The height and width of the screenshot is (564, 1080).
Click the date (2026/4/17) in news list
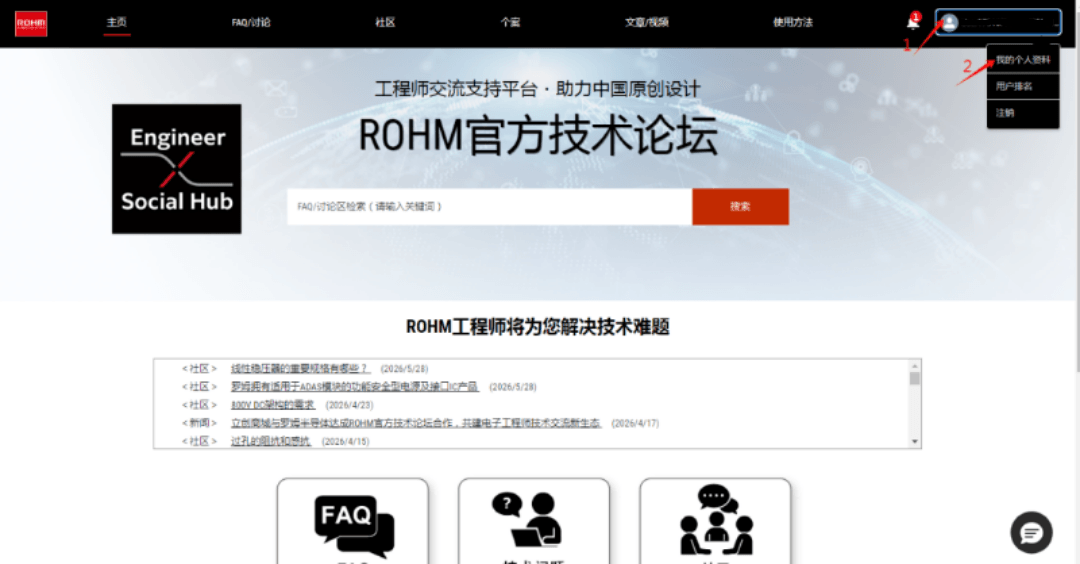pos(635,423)
